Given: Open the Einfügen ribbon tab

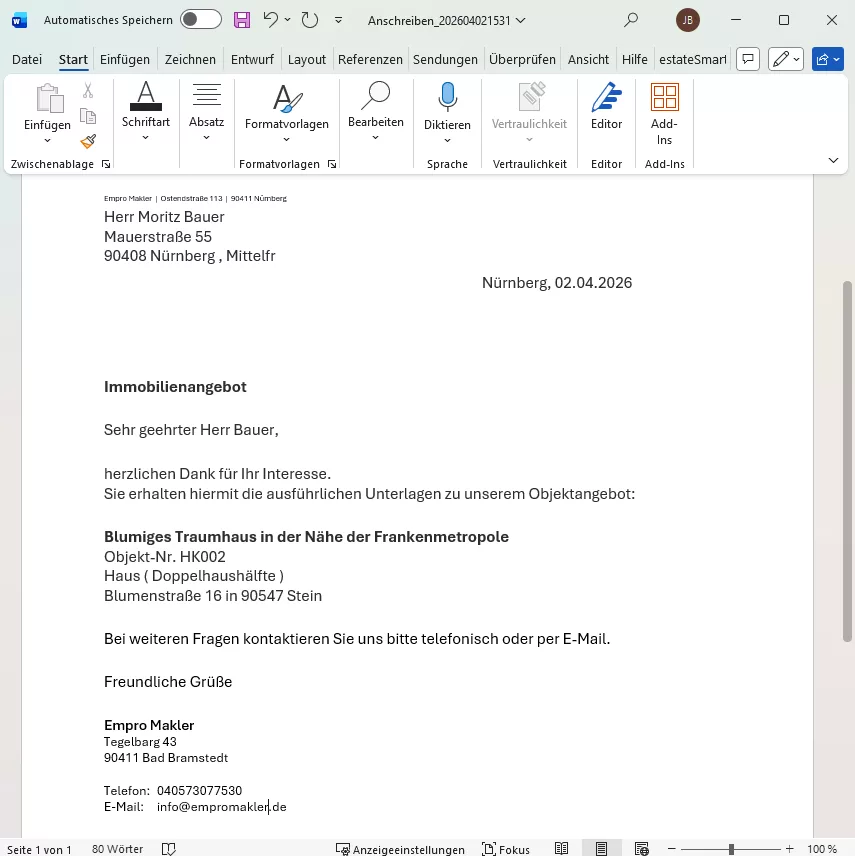Looking at the screenshot, I should tap(125, 59).
